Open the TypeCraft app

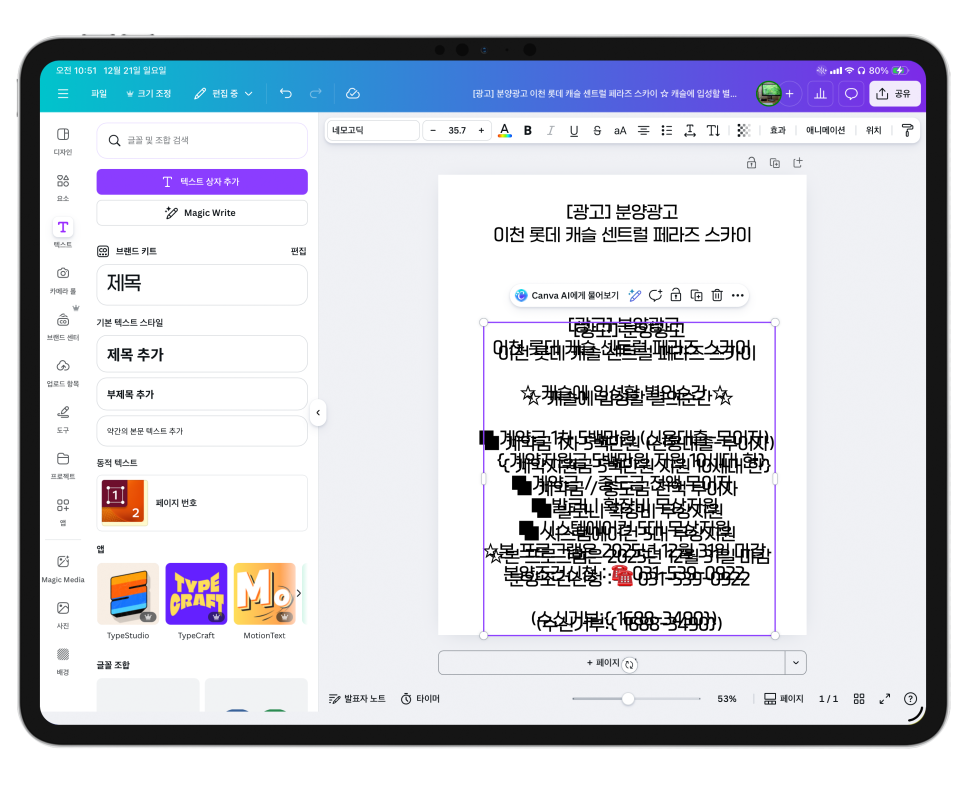pos(196,594)
